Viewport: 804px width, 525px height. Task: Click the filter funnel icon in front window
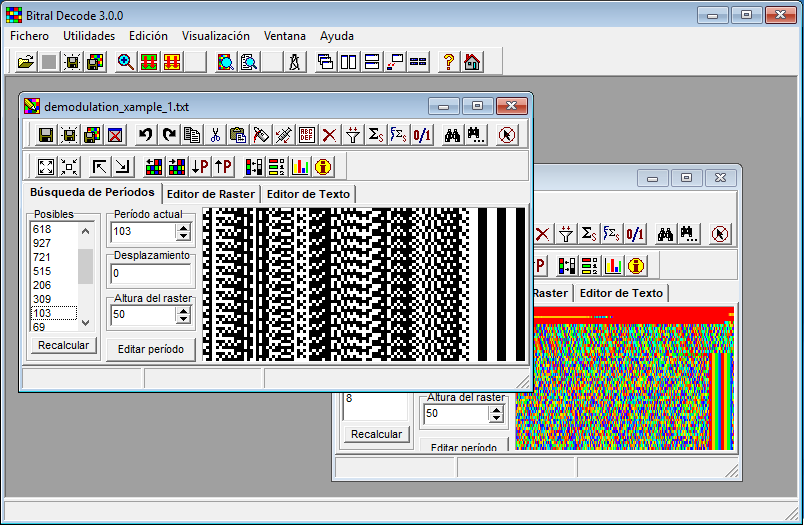[353, 135]
